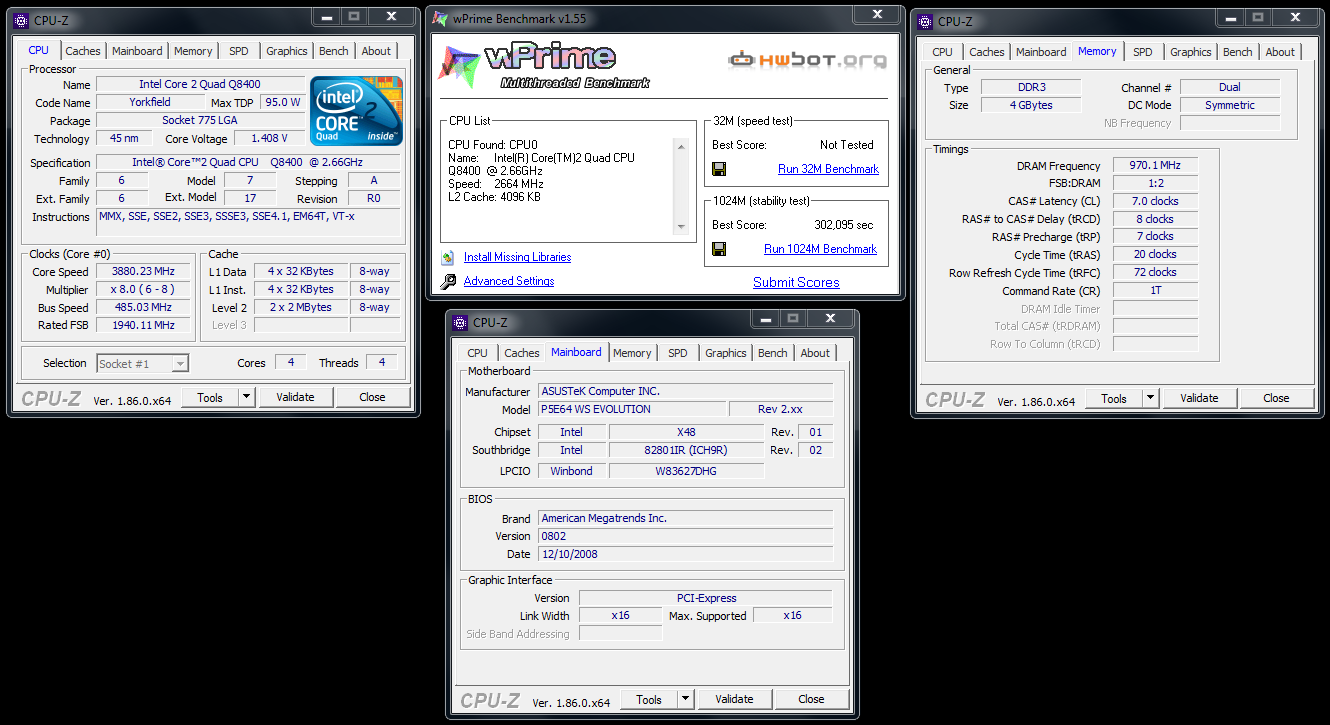Screen dimensions: 1330x725
Task: Click Memory size value 4 GBytes
Action: point(1030,105)
